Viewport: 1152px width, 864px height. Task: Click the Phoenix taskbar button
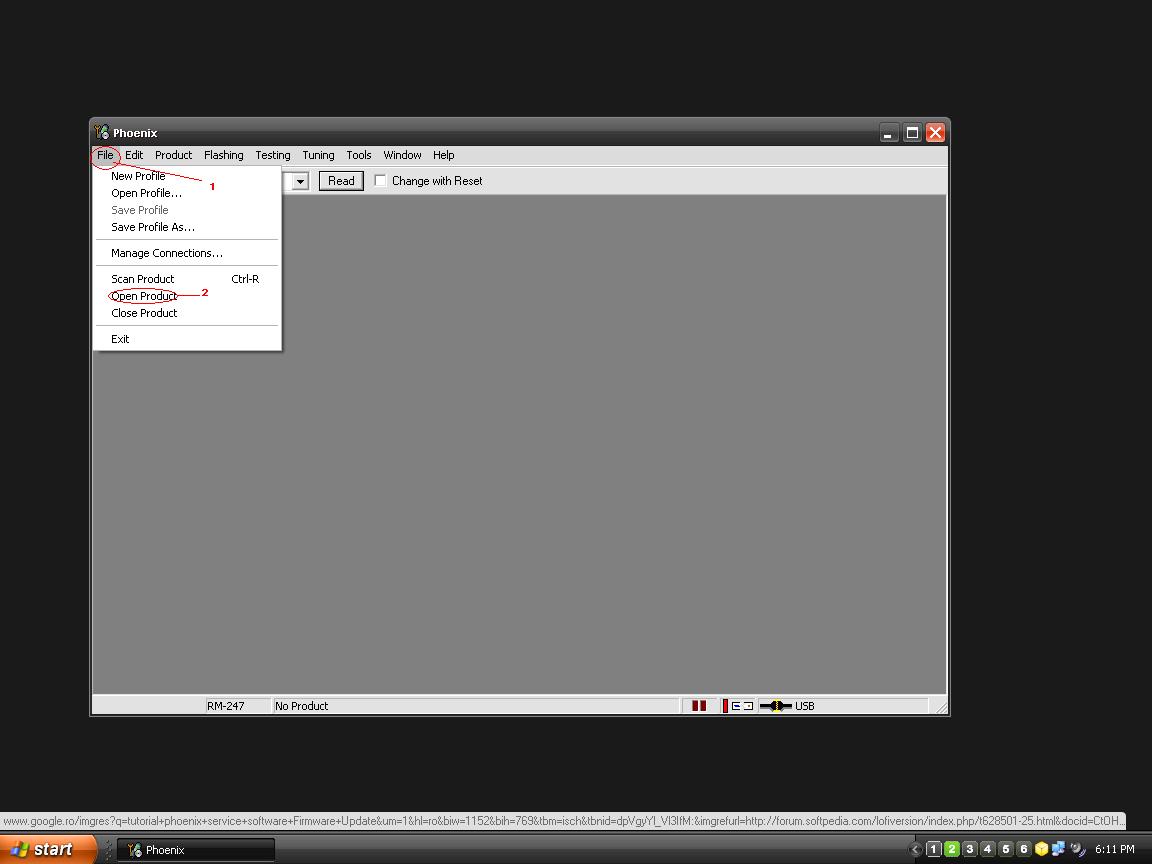195,850
